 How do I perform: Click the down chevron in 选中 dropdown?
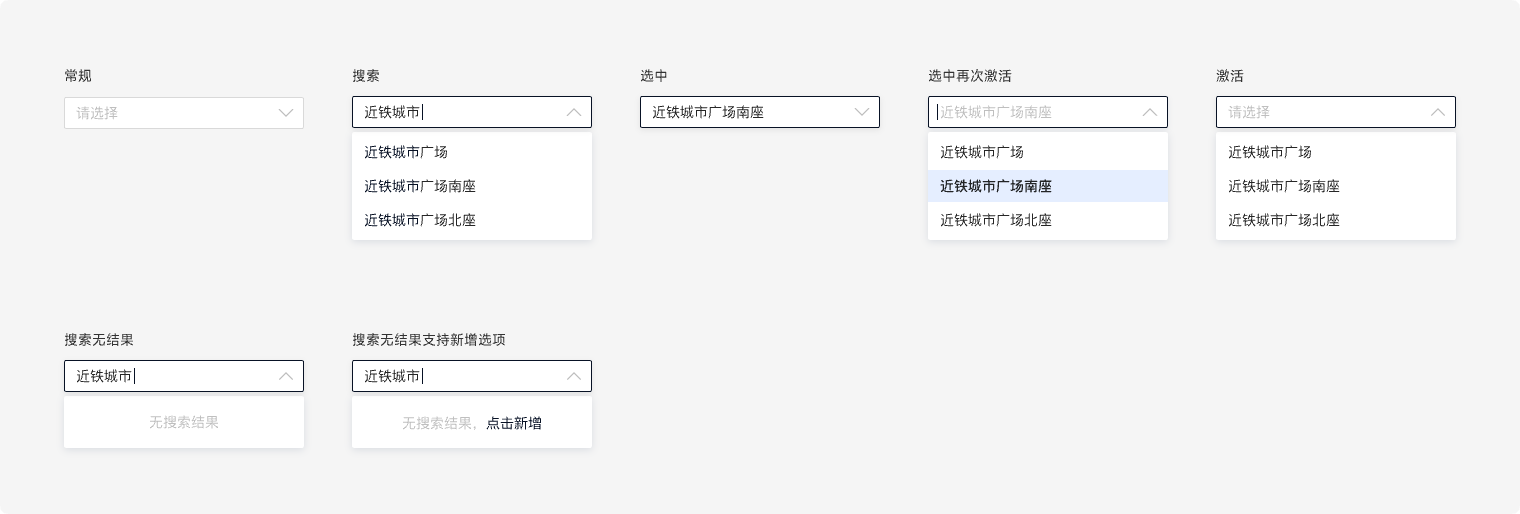click(862, 113)
